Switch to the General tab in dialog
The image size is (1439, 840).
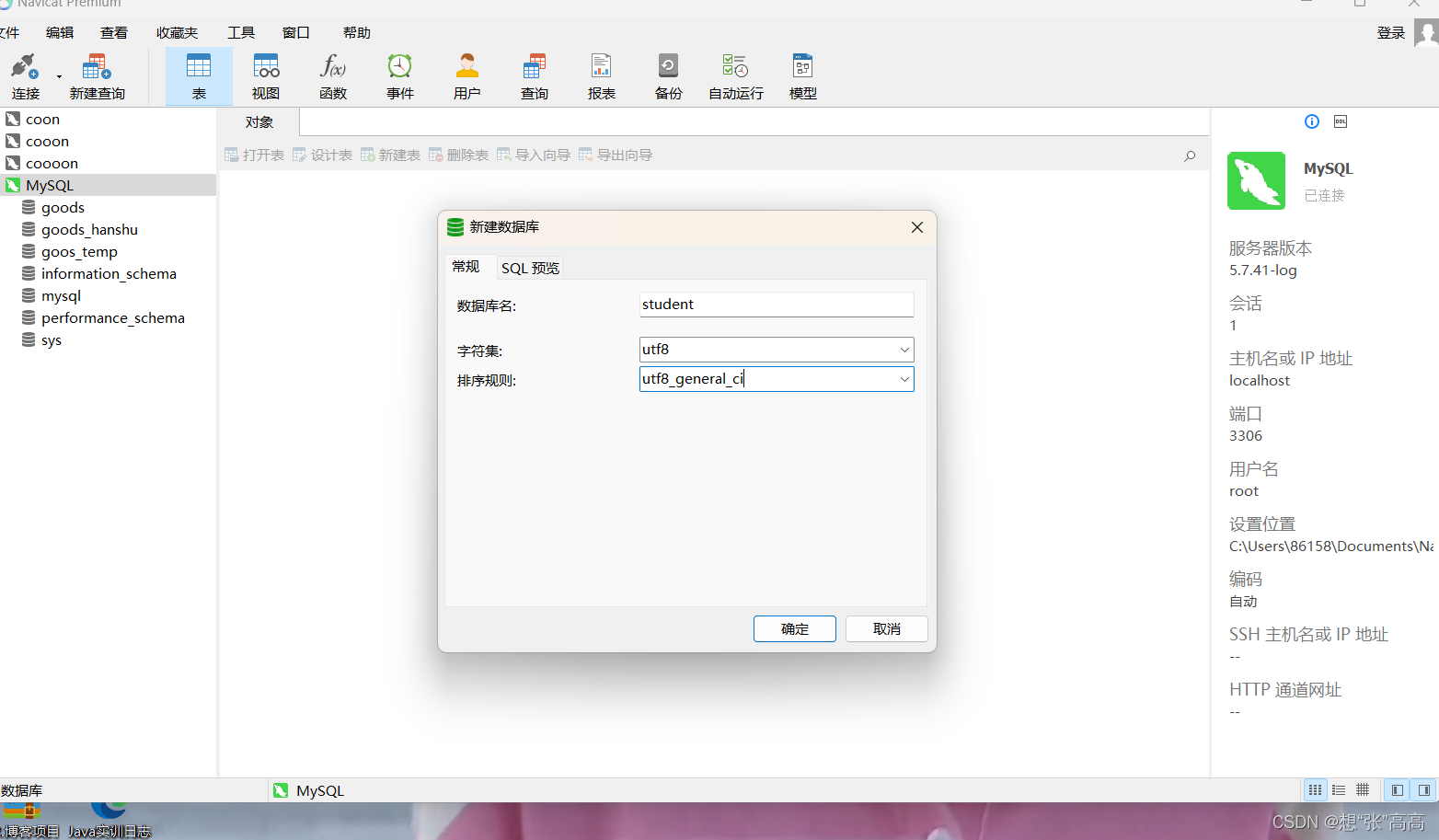click(x=466, y=267)
